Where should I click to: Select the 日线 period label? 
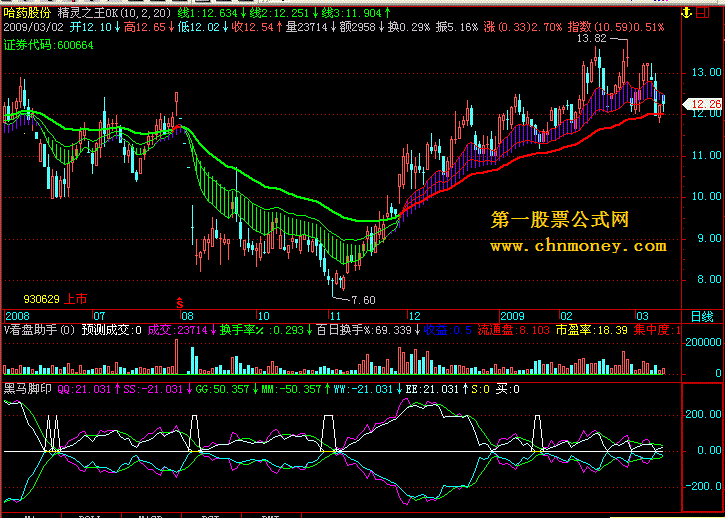coord(701,316)
